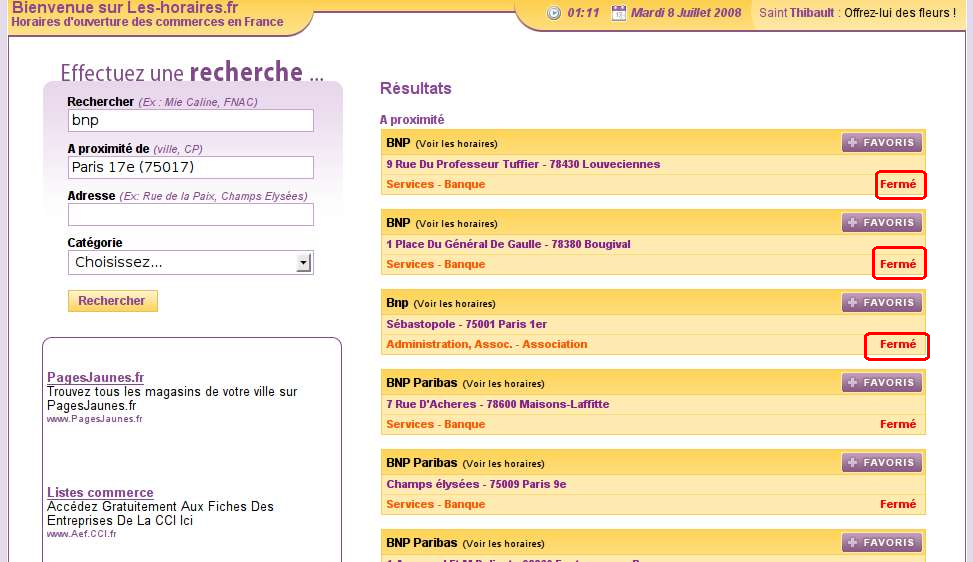Image resolution: width=973 pixels, height=562 pixels.
Task: Open 7 Rue D'Acheres Maisons-Laffitte address
Action: [498, 404]
